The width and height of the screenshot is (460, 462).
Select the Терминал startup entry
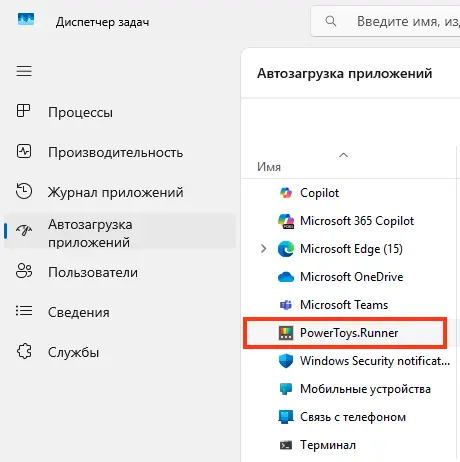[x=349, y=445]
